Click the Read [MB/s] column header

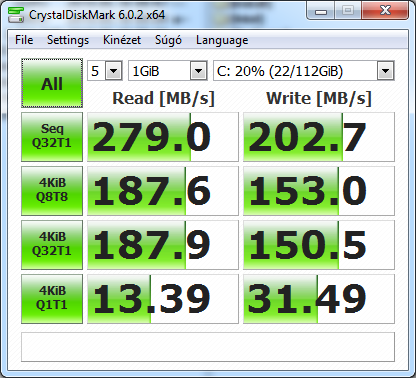point(163,99)
